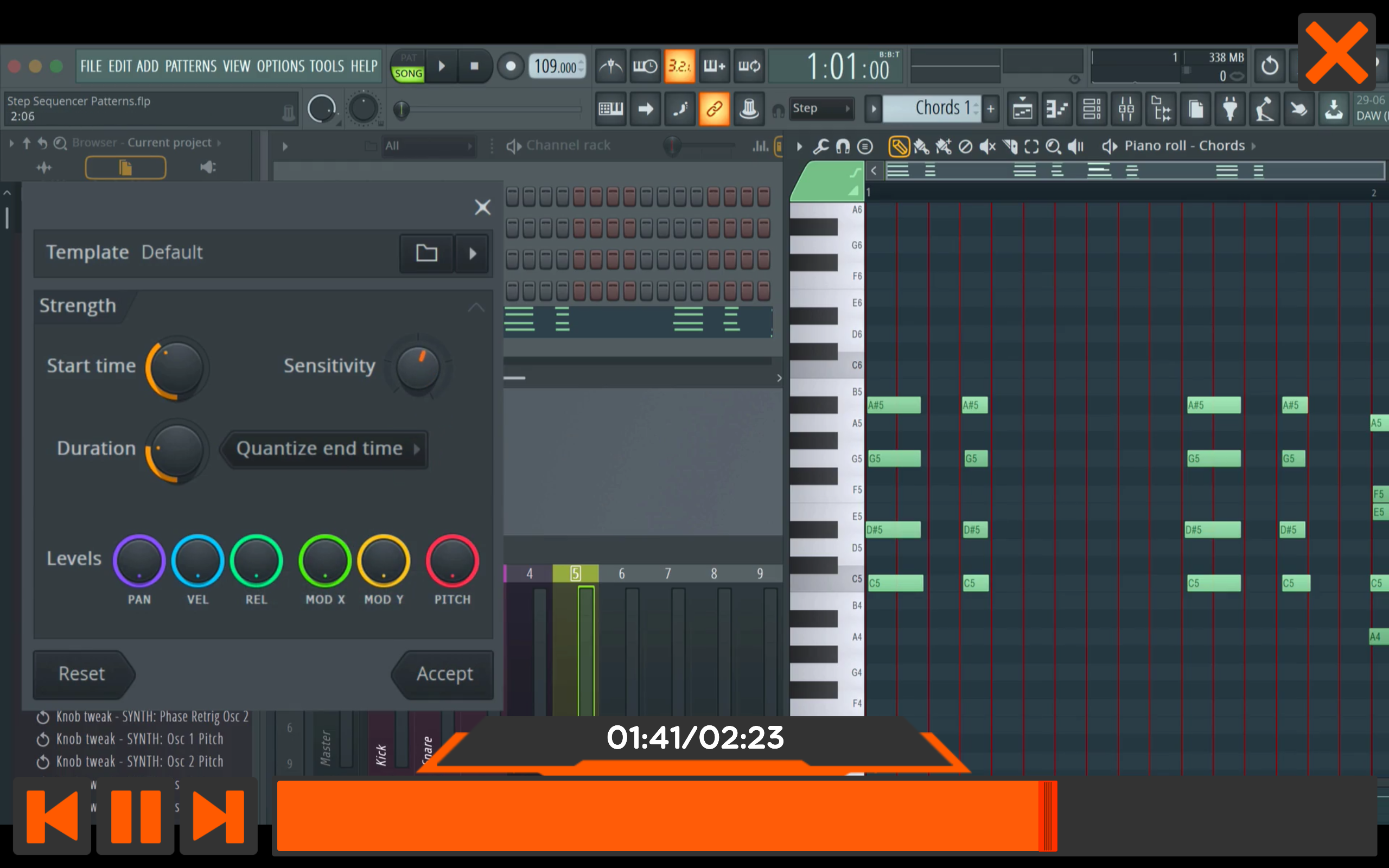Screen dimensions: 1389x868
Task: Click the PAN levels knob
Action: tap(139, 561)
